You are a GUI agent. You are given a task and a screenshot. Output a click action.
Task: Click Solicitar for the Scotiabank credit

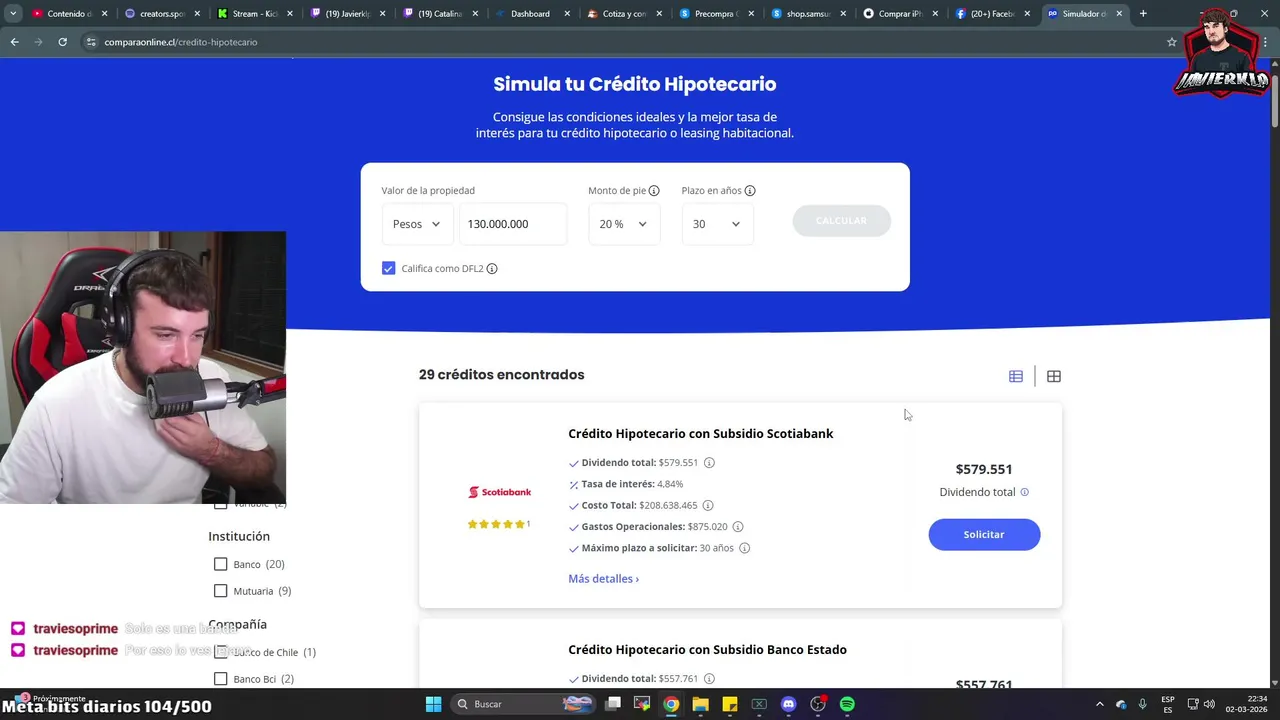(984, 535)
